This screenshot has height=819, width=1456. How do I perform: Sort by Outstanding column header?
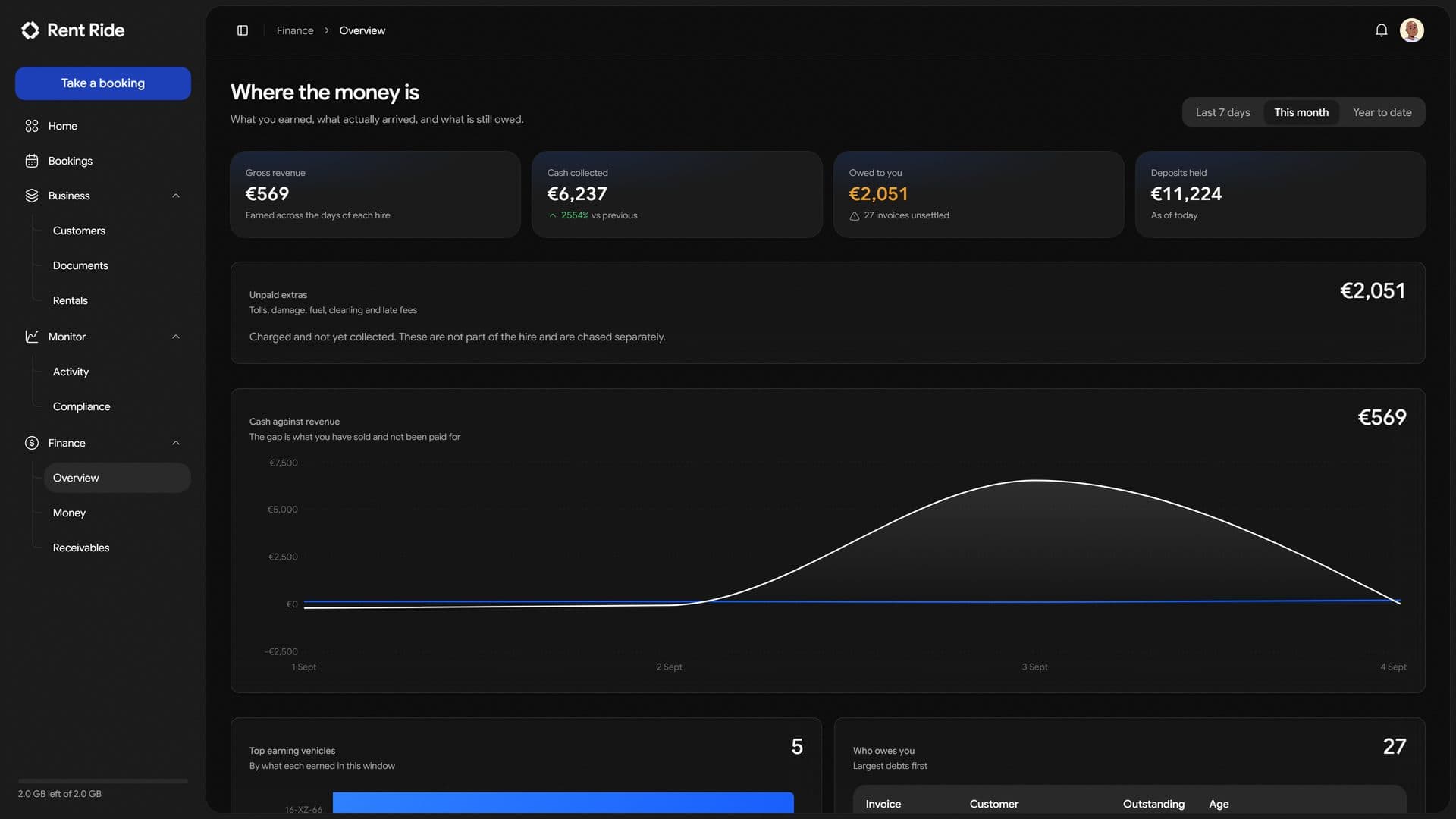pos(1153,804)
